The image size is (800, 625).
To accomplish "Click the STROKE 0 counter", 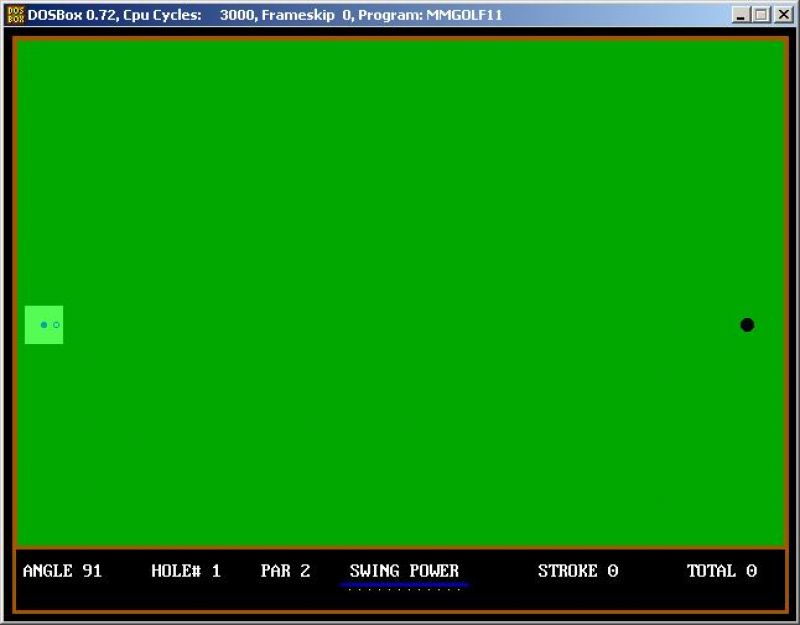I will point(578,570).
